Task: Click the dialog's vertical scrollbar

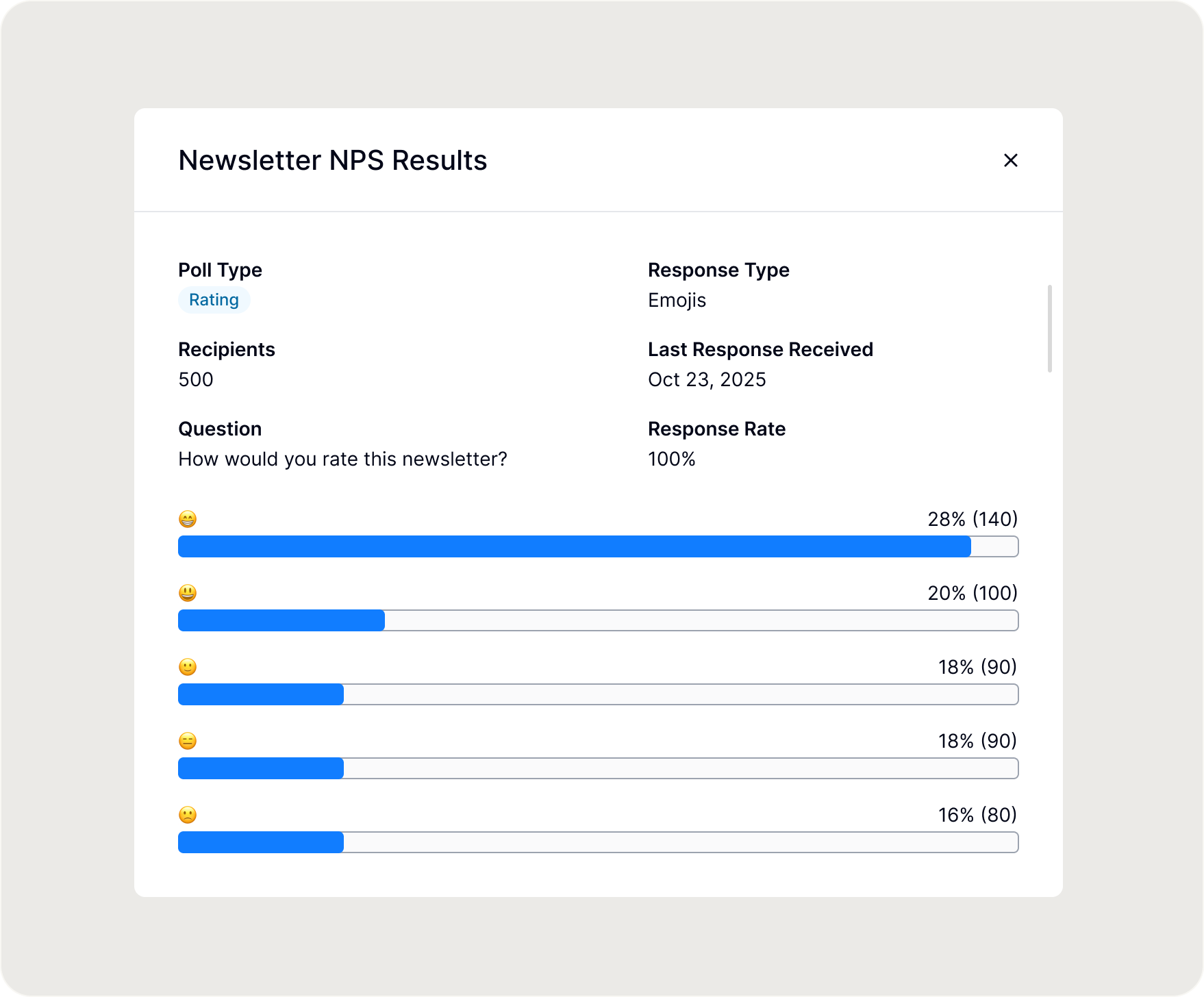Action: [1049, 329]
